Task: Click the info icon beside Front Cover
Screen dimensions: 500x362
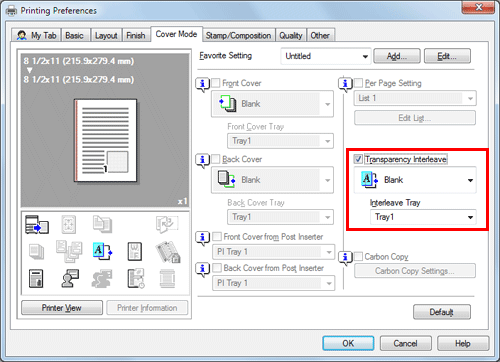Action: pyautogui.click(x=202, y=84)
